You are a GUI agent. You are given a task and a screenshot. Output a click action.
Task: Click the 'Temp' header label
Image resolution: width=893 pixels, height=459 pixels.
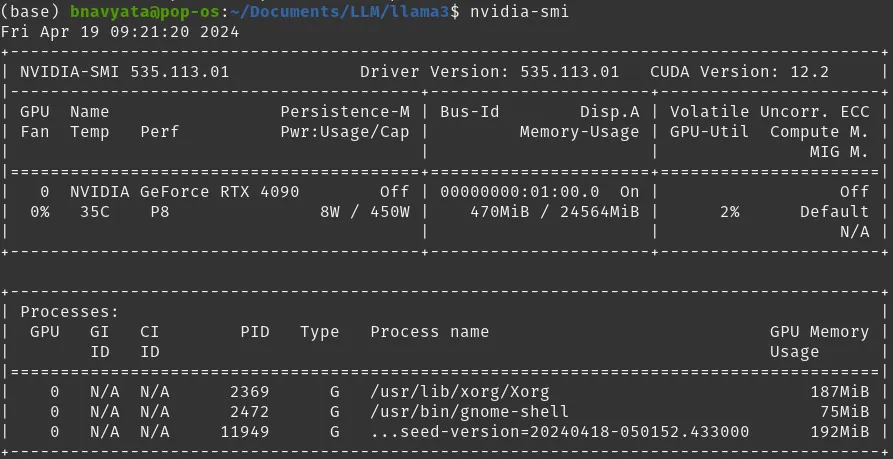(x=89, y=132)
